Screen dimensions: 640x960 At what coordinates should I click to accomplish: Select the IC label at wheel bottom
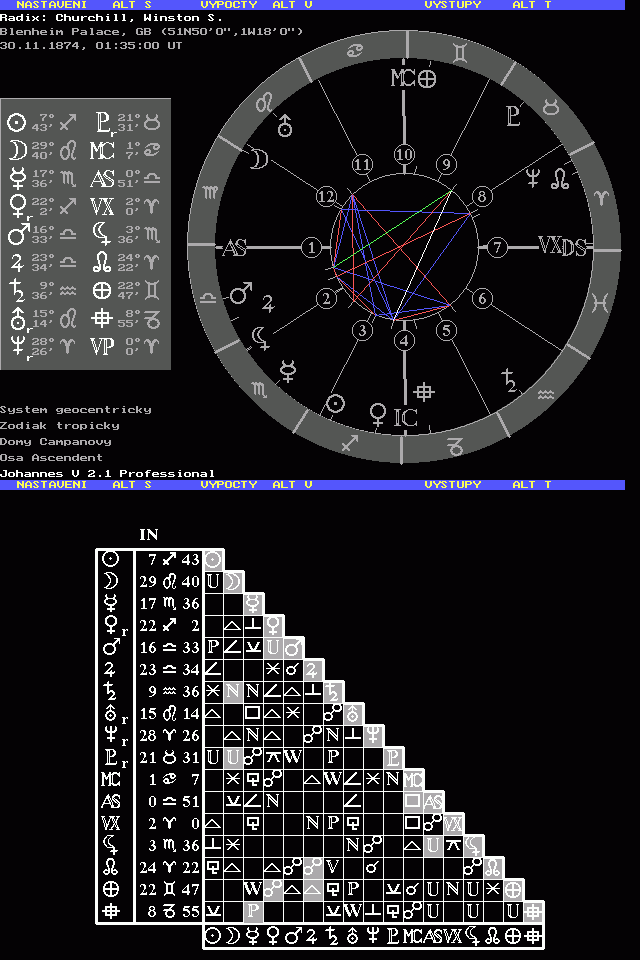[x=405, y=417]
